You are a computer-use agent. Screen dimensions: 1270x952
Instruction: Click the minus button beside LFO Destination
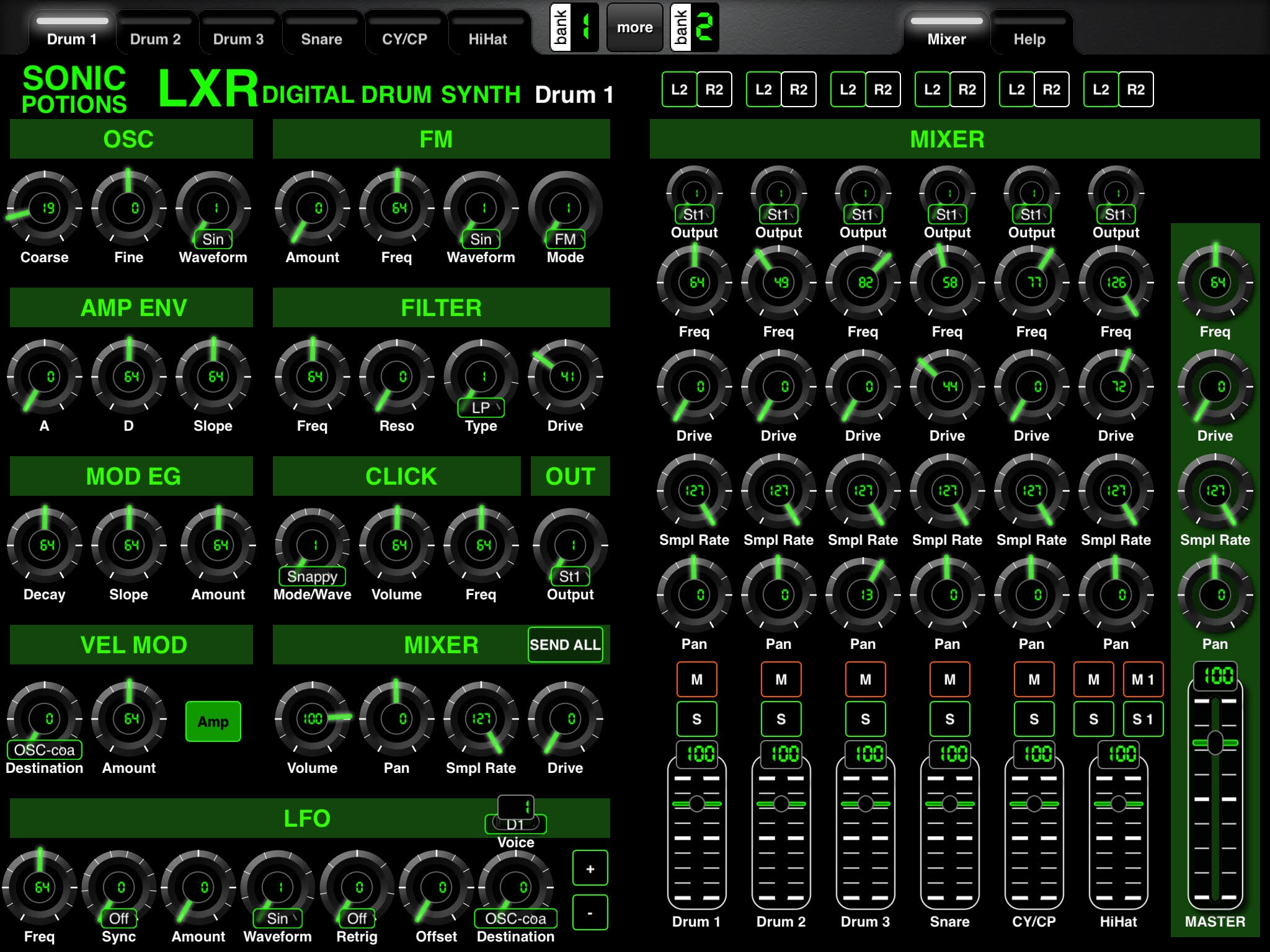[590, 913]
